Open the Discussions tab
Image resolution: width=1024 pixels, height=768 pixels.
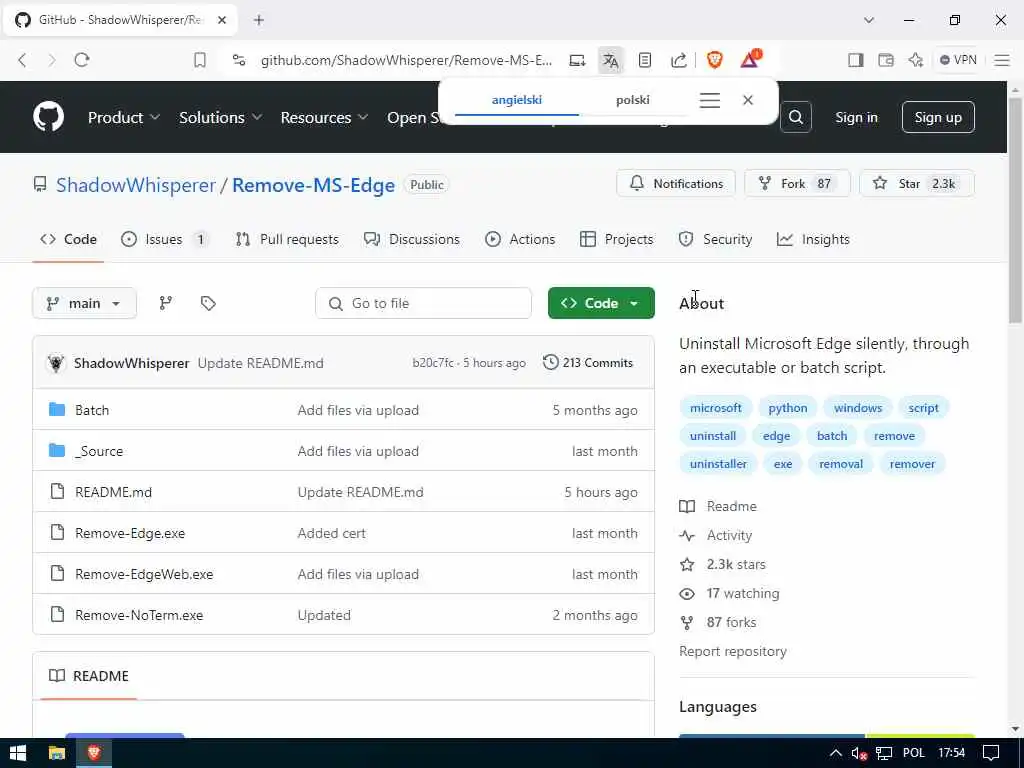pyautogui.click(x=411, y=239)
